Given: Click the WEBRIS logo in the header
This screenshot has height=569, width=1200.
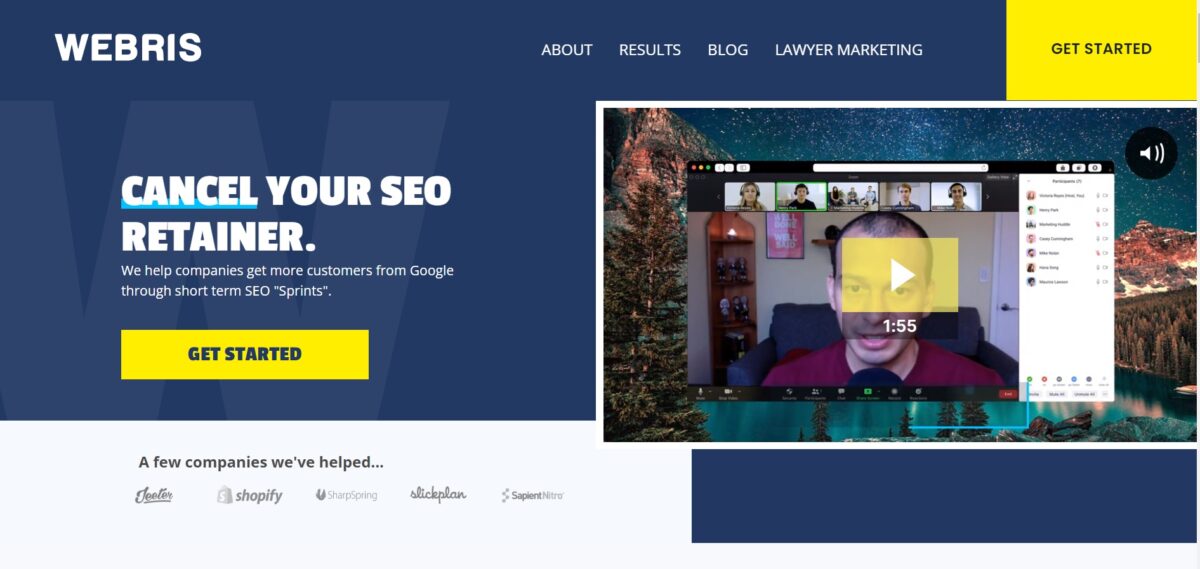Looking at the screenshot, I should point(128,48).
